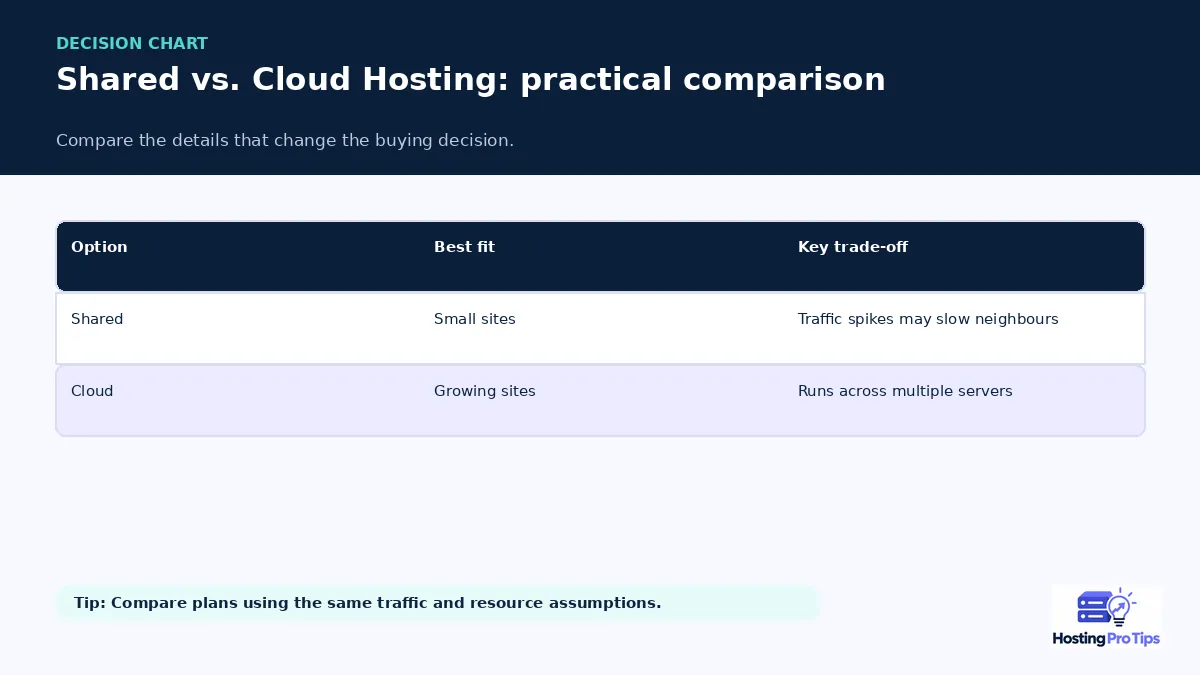The image size is (1200, 675).
Task: Select the "DECISION CHART" label
Action: [132, 44]
